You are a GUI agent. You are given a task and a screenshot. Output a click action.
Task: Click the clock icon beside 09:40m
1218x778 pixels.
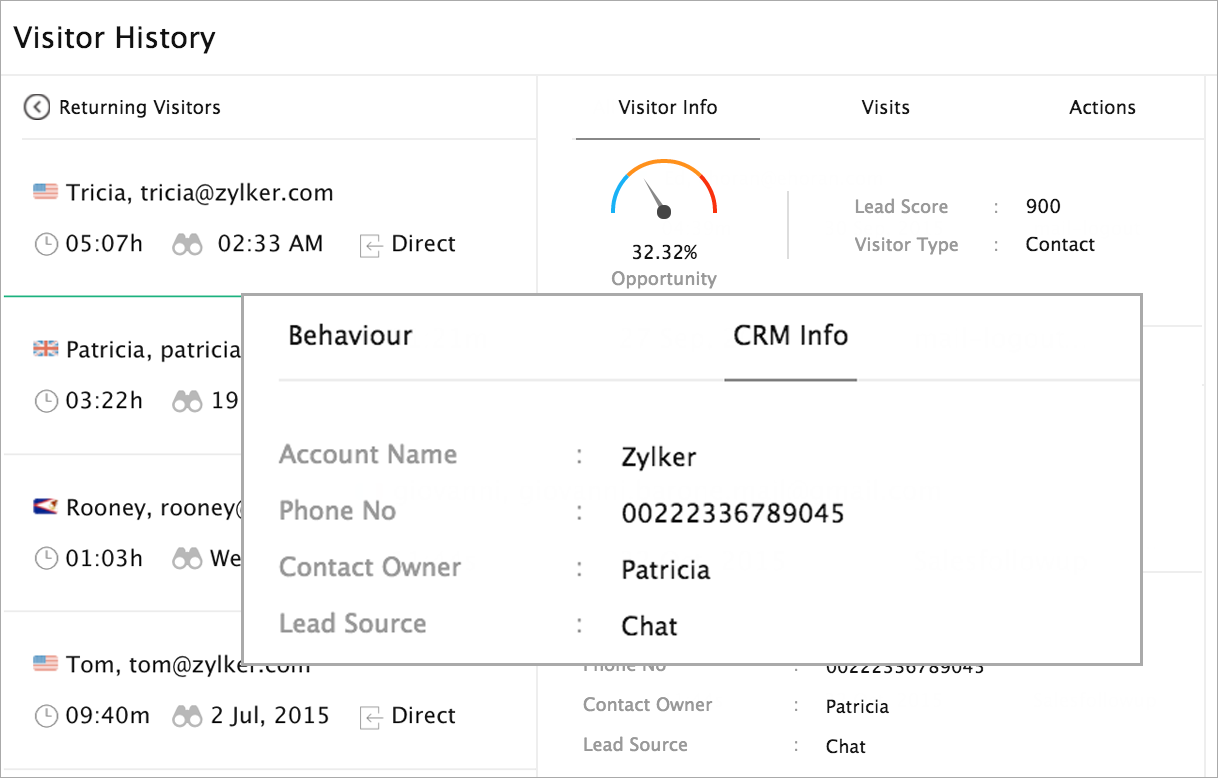46,716
